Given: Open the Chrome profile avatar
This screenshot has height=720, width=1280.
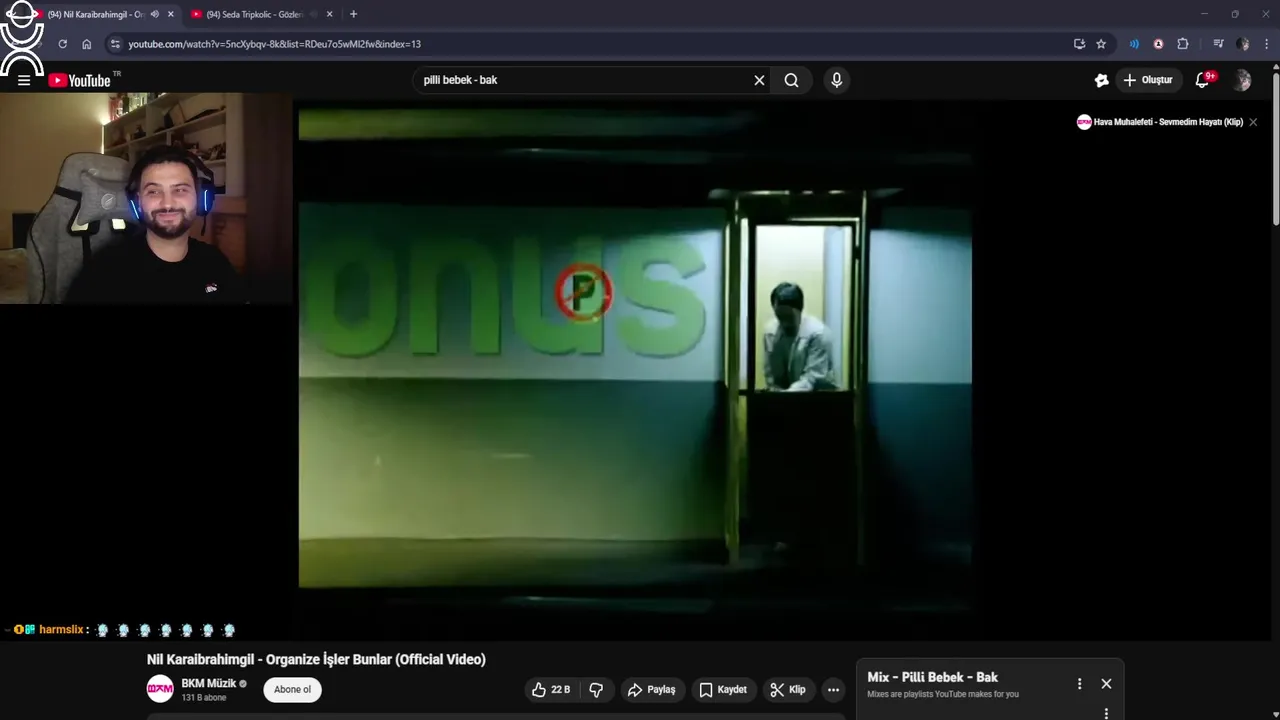Looking at the screenshot, I should [x=1243, y=44].
